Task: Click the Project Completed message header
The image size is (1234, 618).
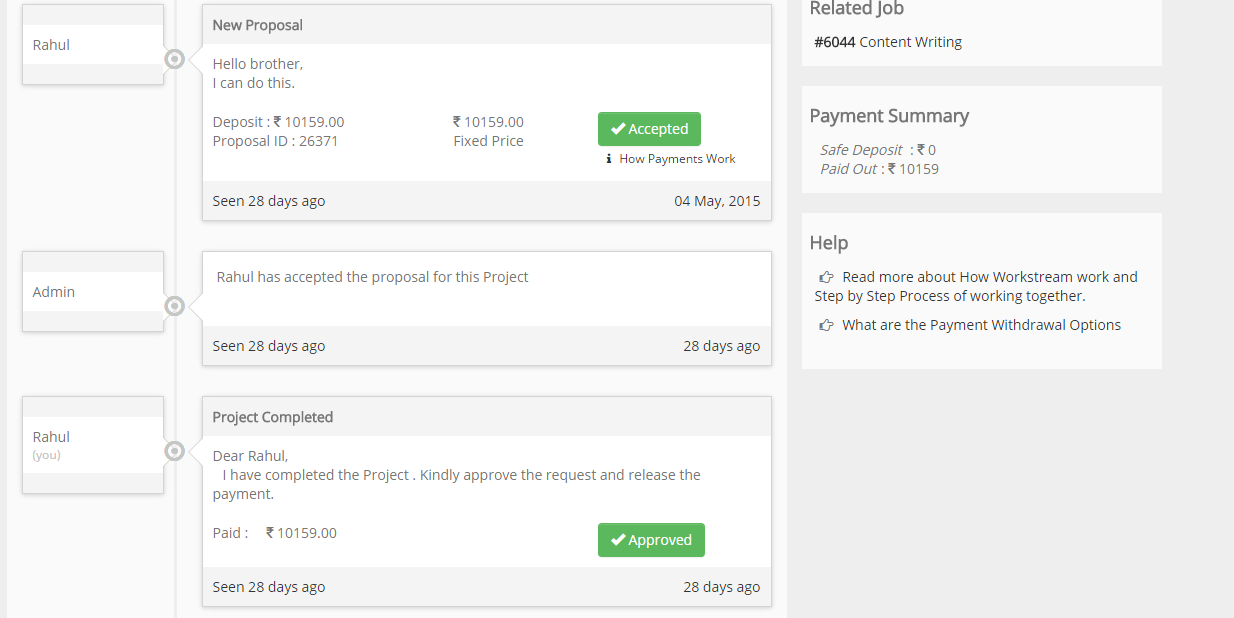Action: pos(486,417)
